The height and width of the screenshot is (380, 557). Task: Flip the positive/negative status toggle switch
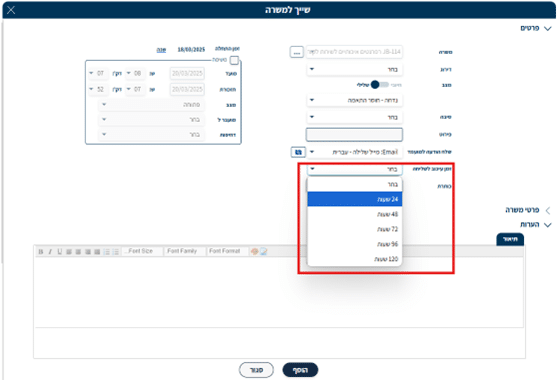[x=379, y=85]
